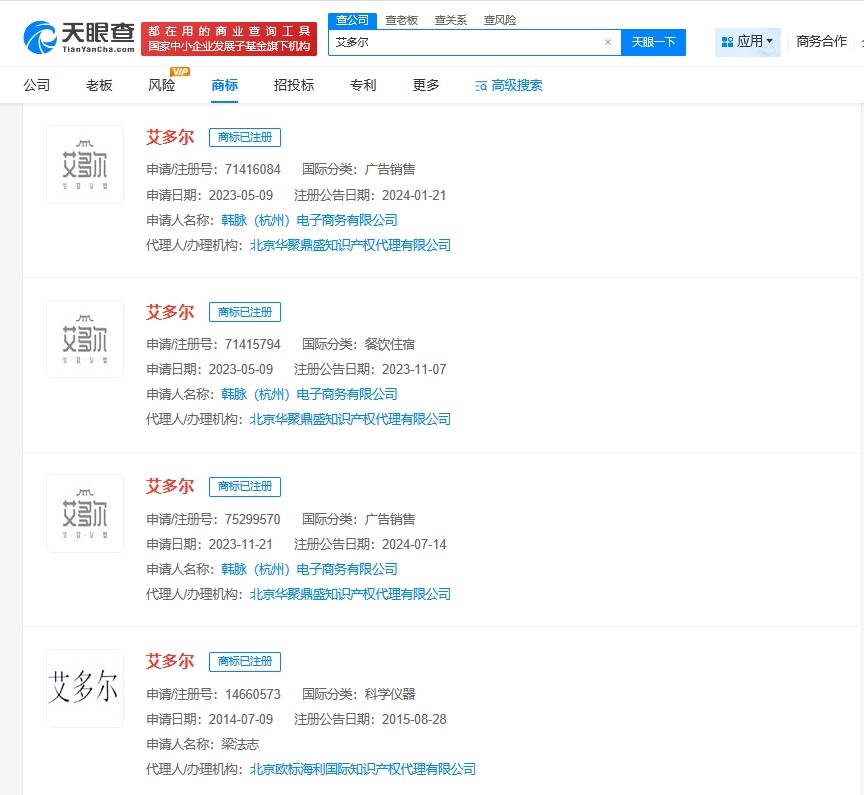Viewport: 864px width, 795px height.
Task: Click the 商务合作 link
Action: coord(821,41)
